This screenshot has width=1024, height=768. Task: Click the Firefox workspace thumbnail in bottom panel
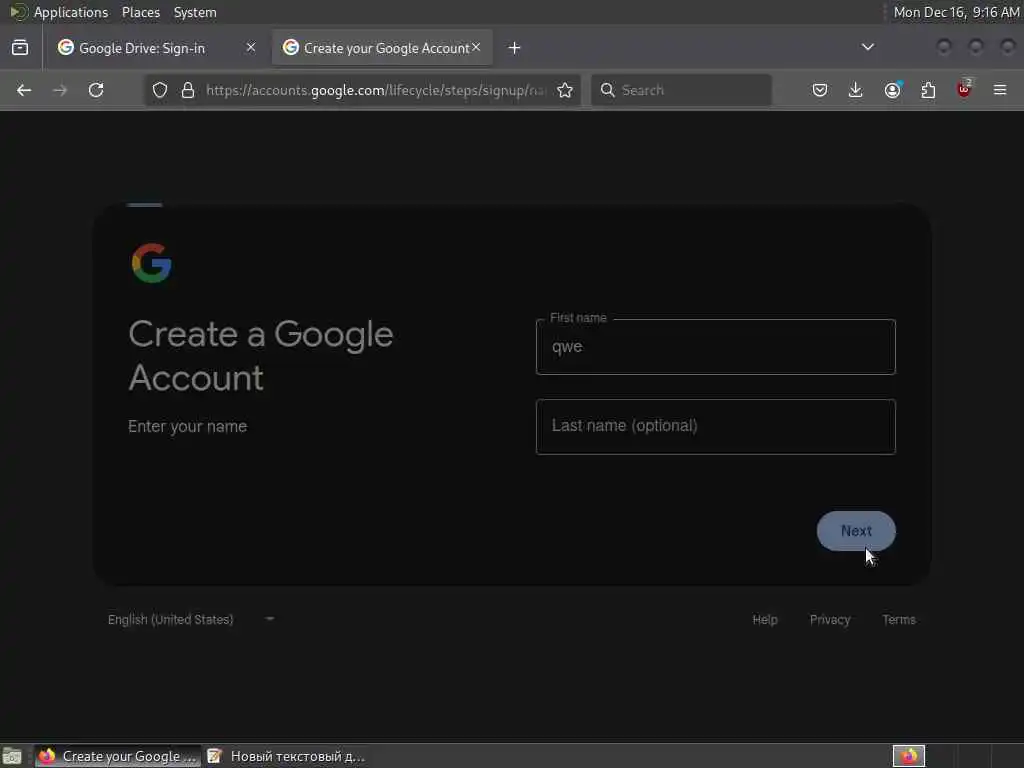point(909,756)
